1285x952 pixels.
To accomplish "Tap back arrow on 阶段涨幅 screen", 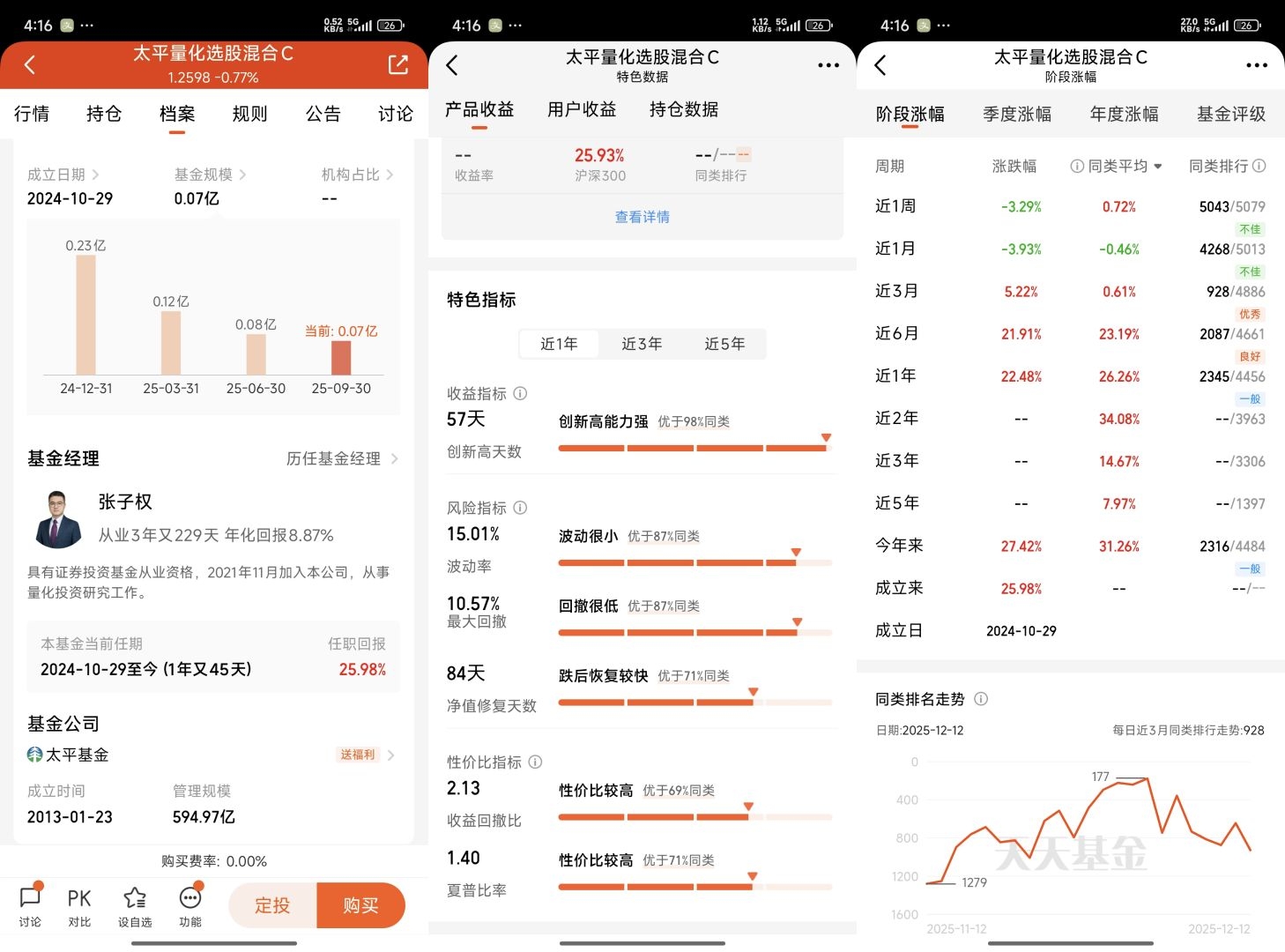I will tap(880, 64).
